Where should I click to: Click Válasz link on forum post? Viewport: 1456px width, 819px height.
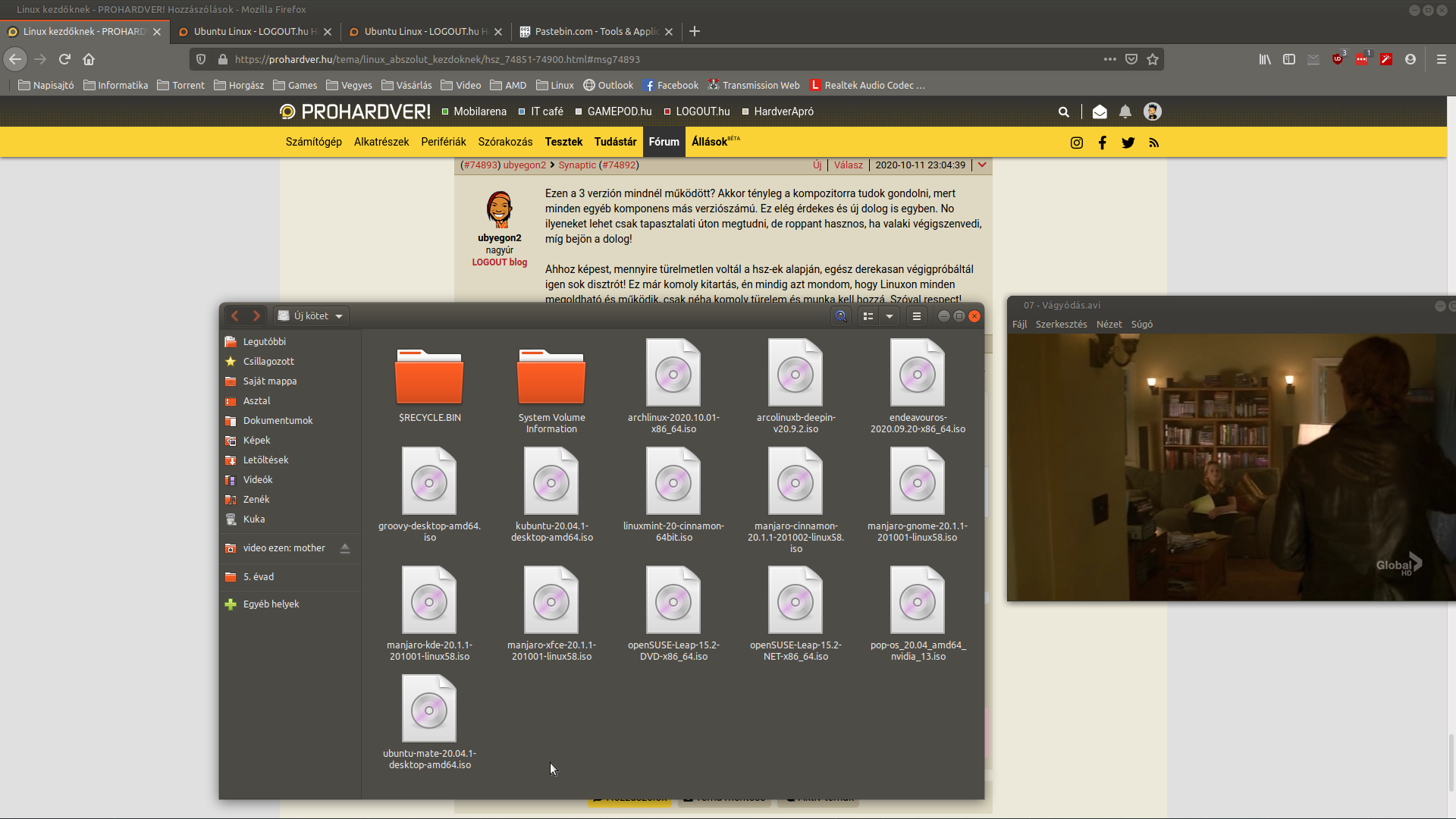pos(848,165)
